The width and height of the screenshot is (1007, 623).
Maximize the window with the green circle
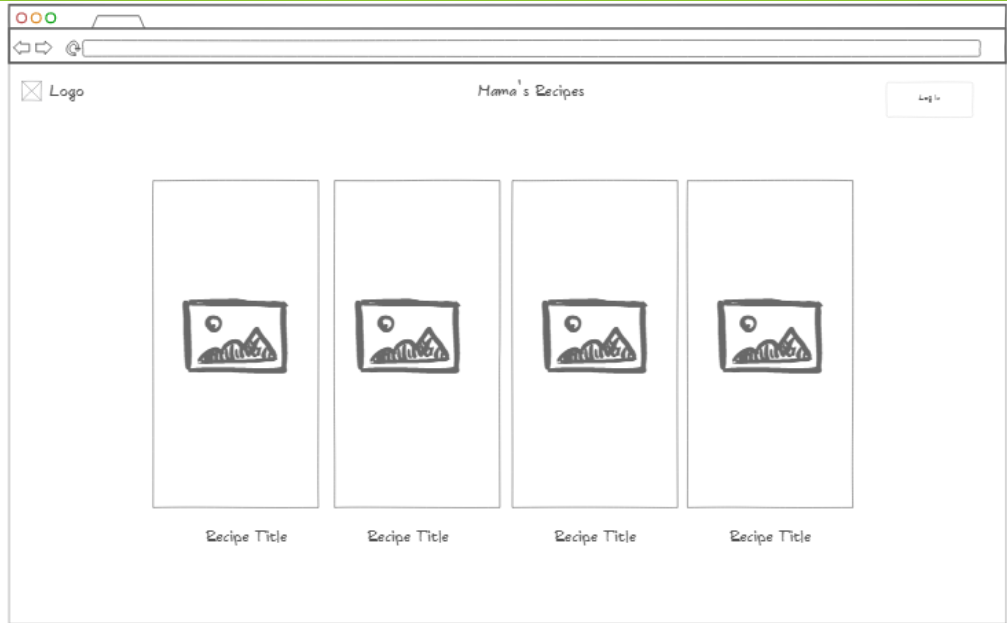pyautogui.click(x=51, y=18)
